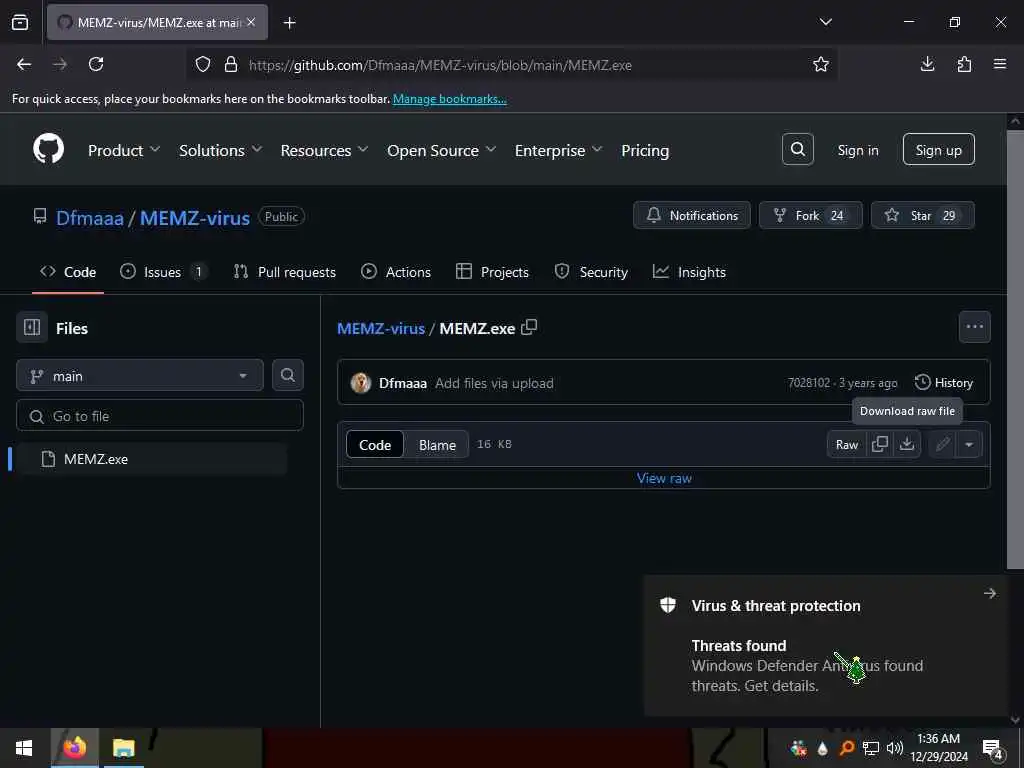Open the GitHub search icon button

797,150
